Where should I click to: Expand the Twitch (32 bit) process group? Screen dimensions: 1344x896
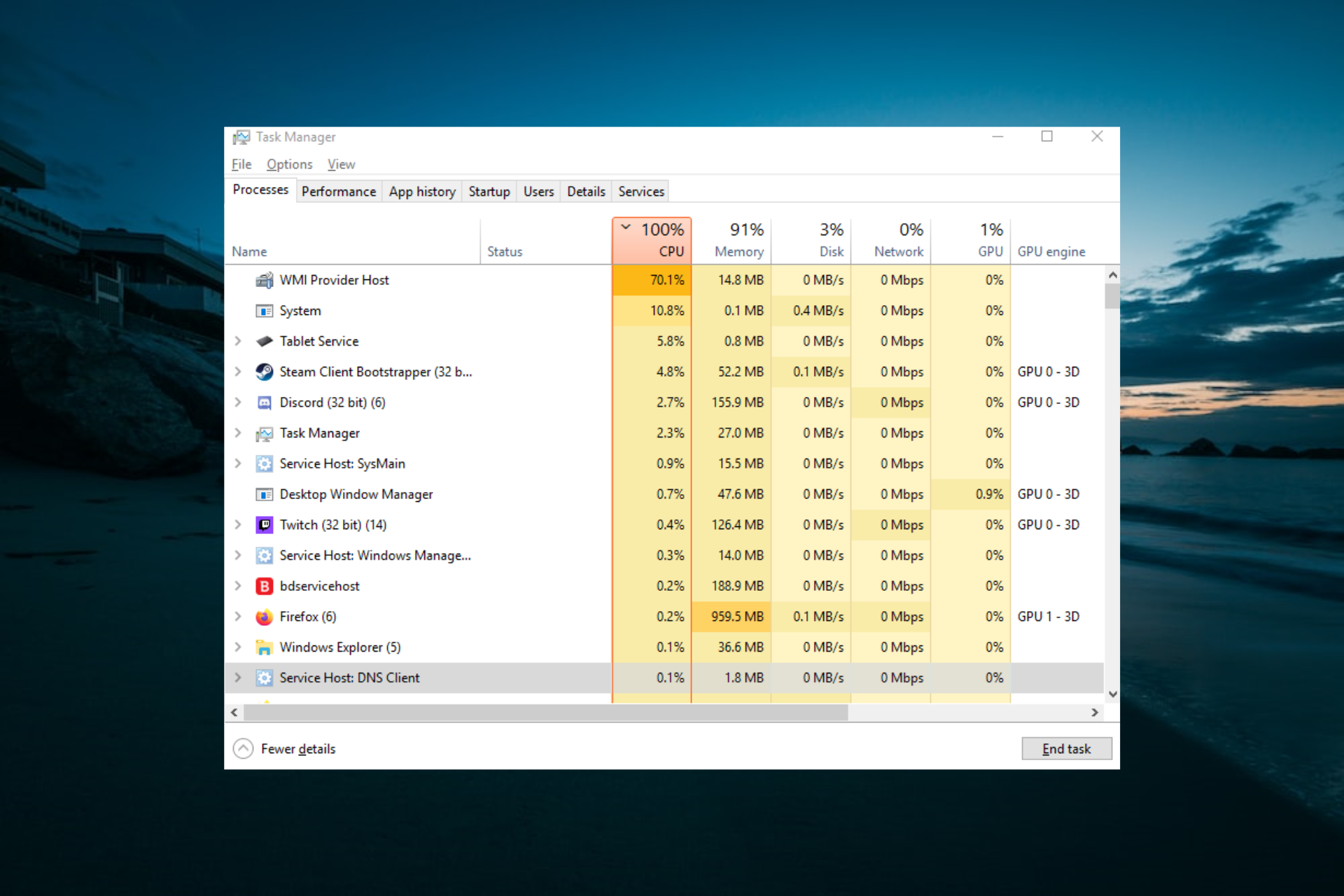pyautogui.click(x=238, y=525)
